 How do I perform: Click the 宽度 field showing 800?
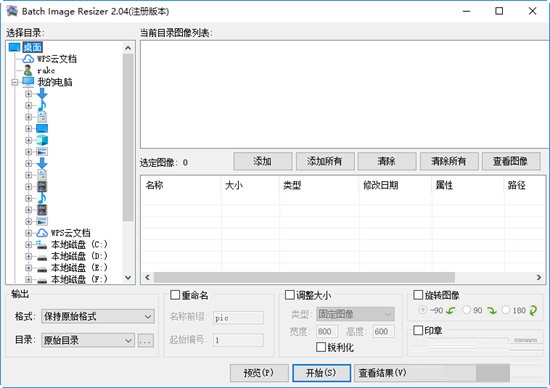[x=327, y=331]
